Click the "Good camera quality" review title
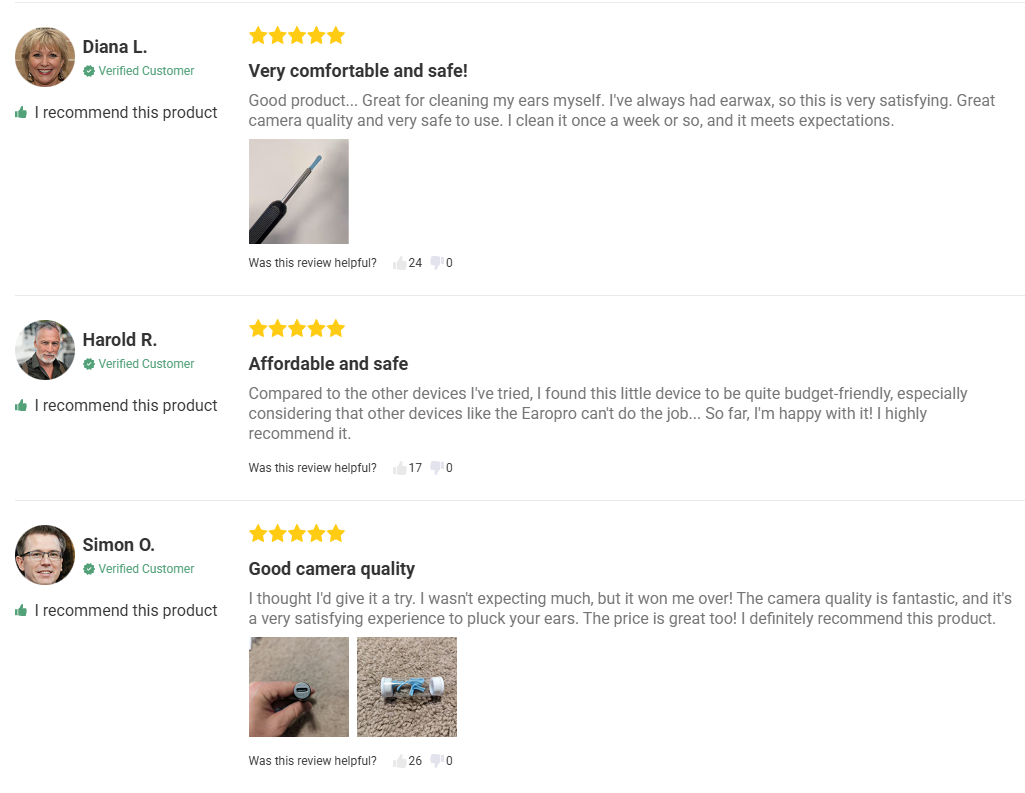The width and height of the screenshot is (1025, 793). (331, 569)
